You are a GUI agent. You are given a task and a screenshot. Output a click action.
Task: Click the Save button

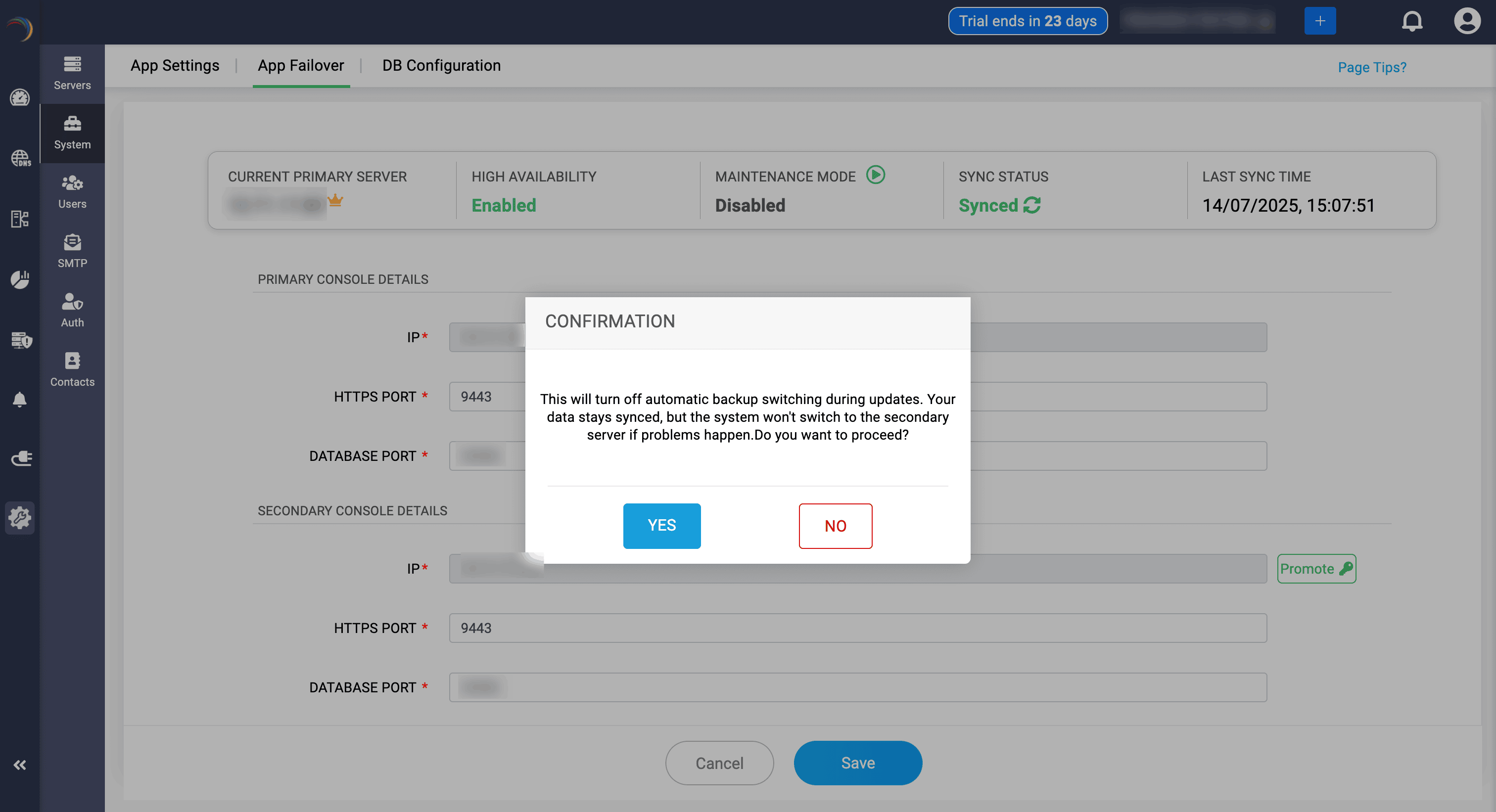pos(857,762)
